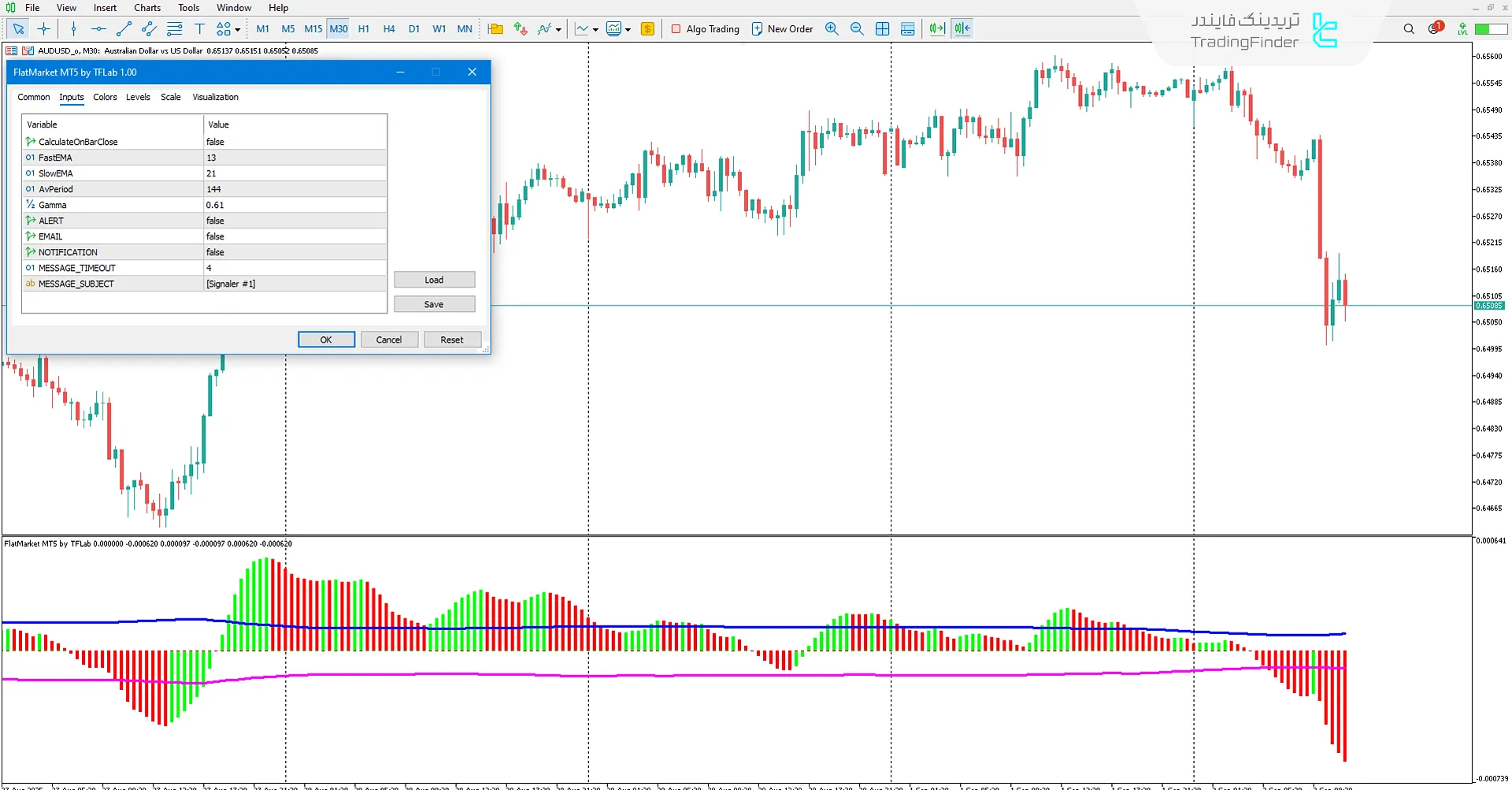Pick the trendline drawing tool

pyautogui.click(x=124, y=29)
